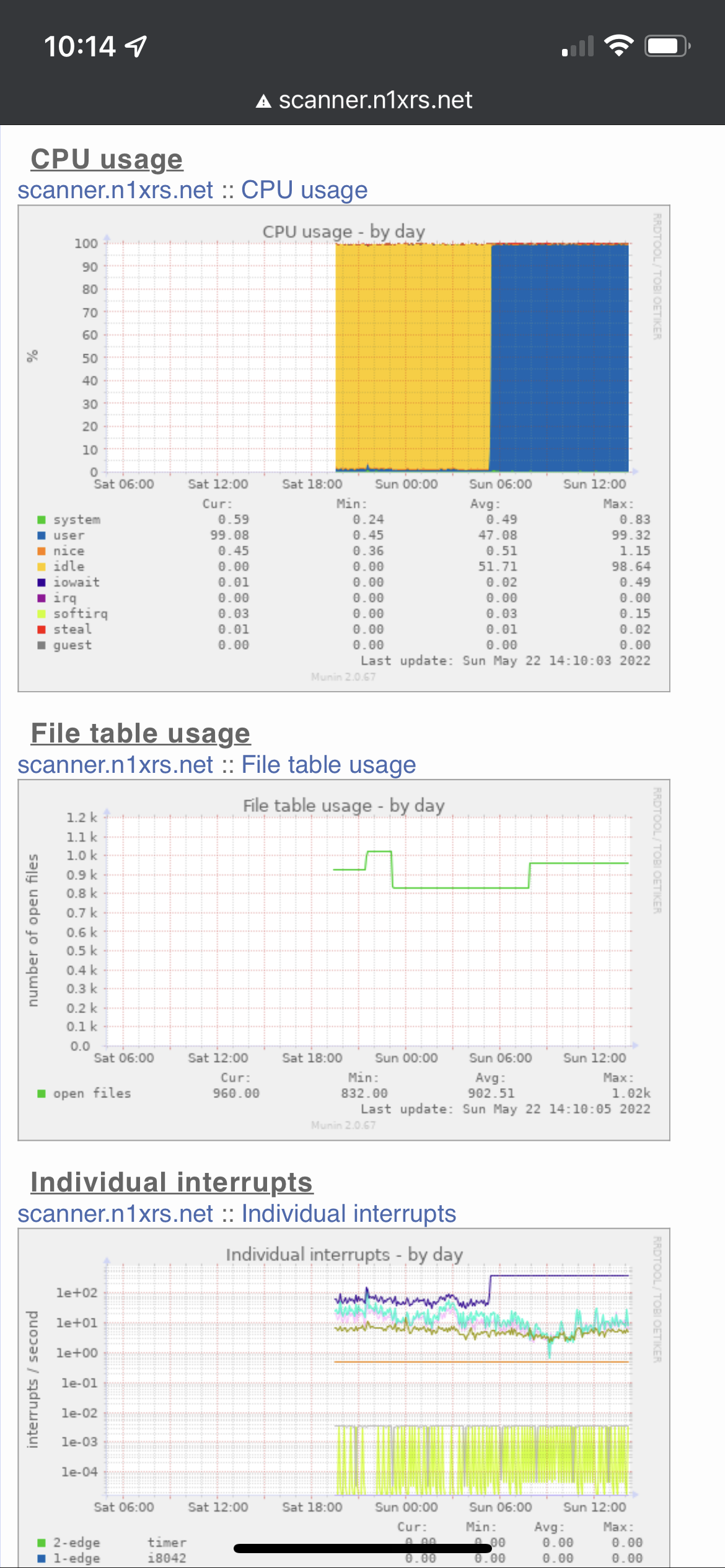Tap the 10:14 clock in status bar
Image resolution: width=725 pixels, height=1568 pixels.
click(x=79, y=46)
